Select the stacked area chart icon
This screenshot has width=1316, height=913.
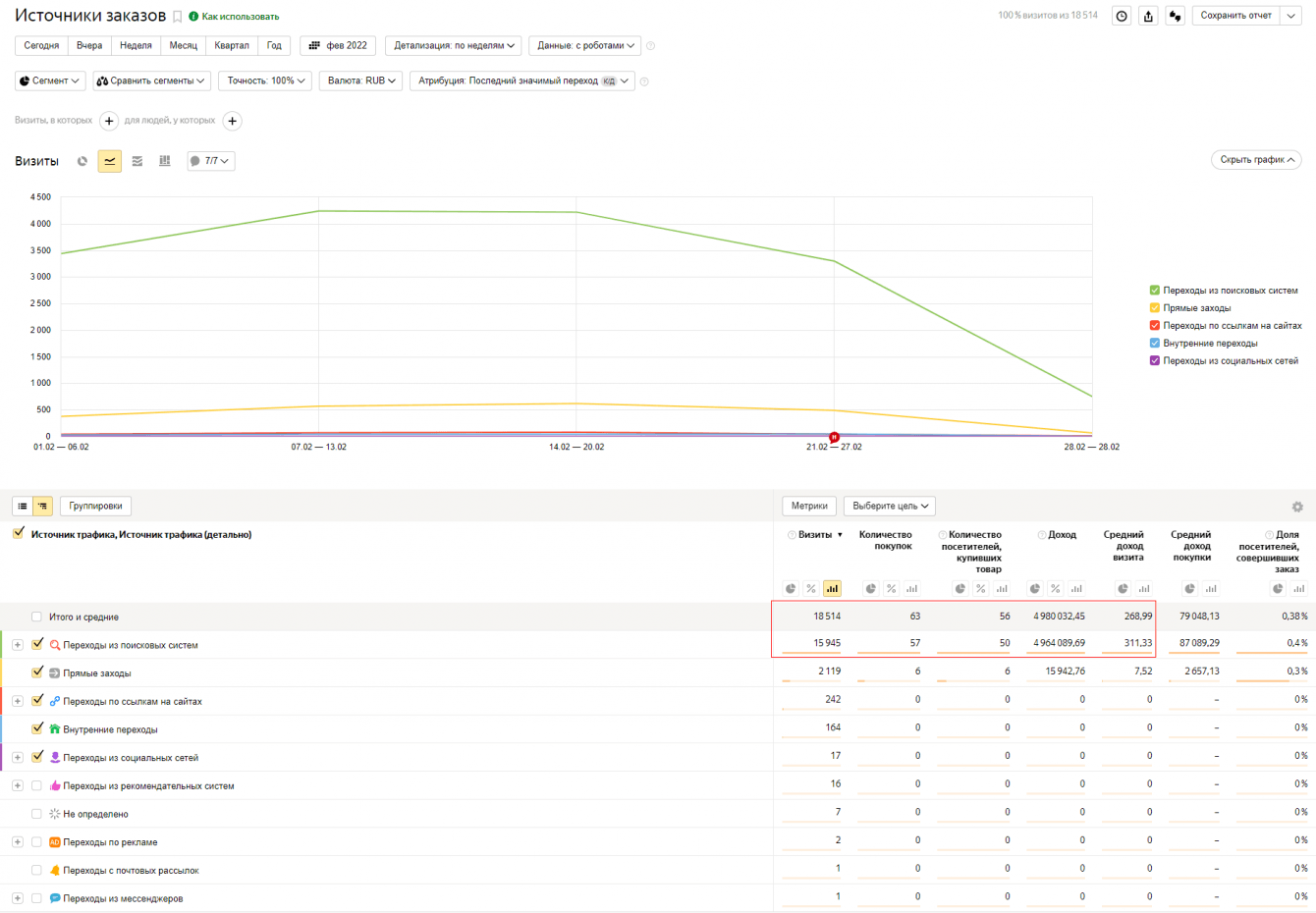(x=137, y=161)
